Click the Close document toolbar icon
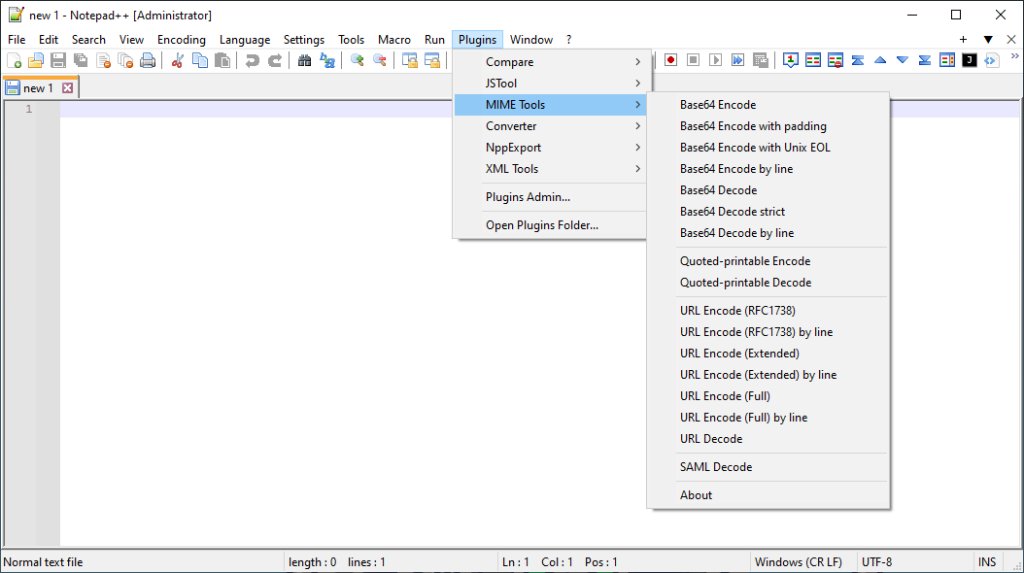The image size is (1024, 573). point(103,61)
